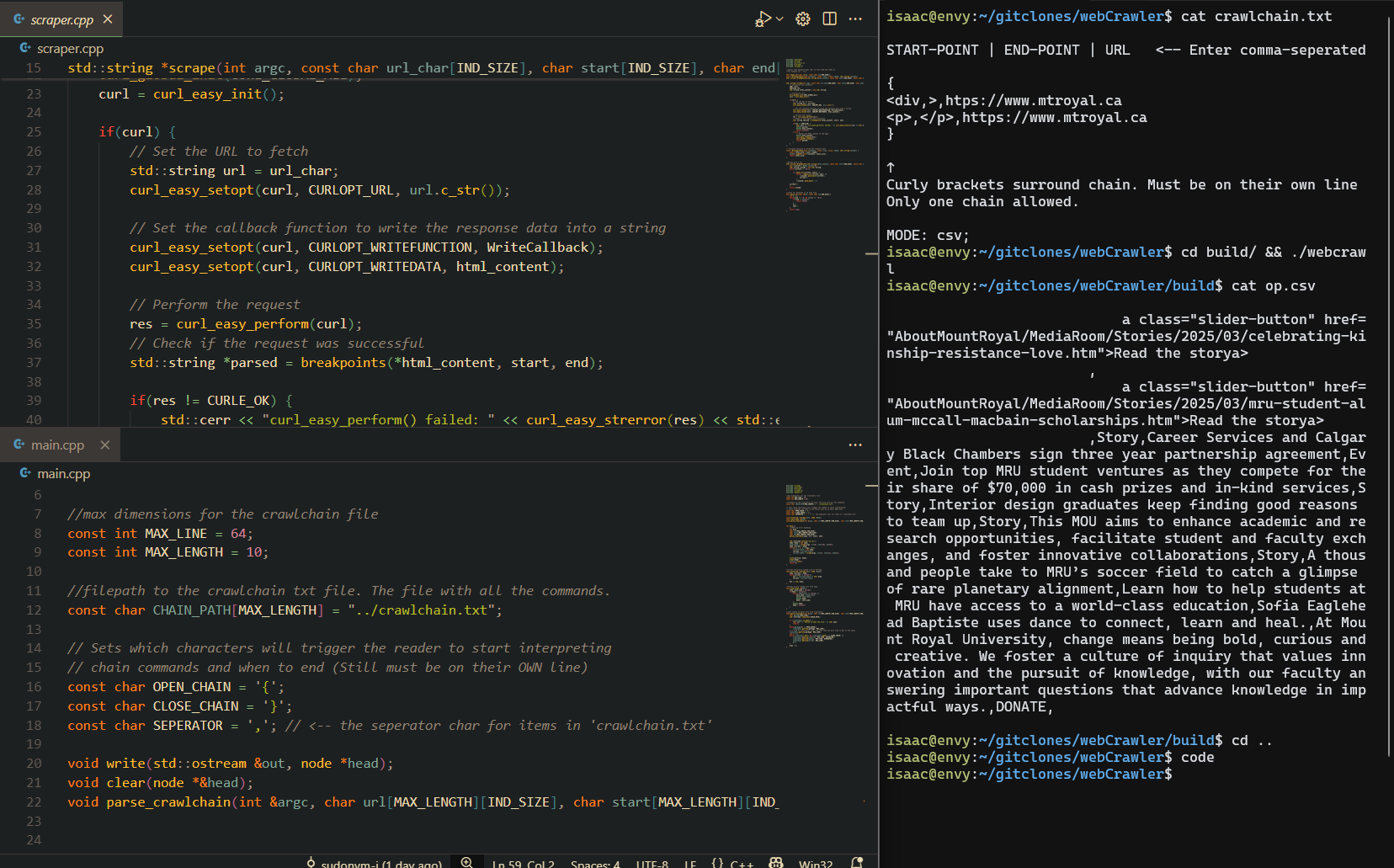Open More Actions in main.cpp editor group

click(855, 445)
